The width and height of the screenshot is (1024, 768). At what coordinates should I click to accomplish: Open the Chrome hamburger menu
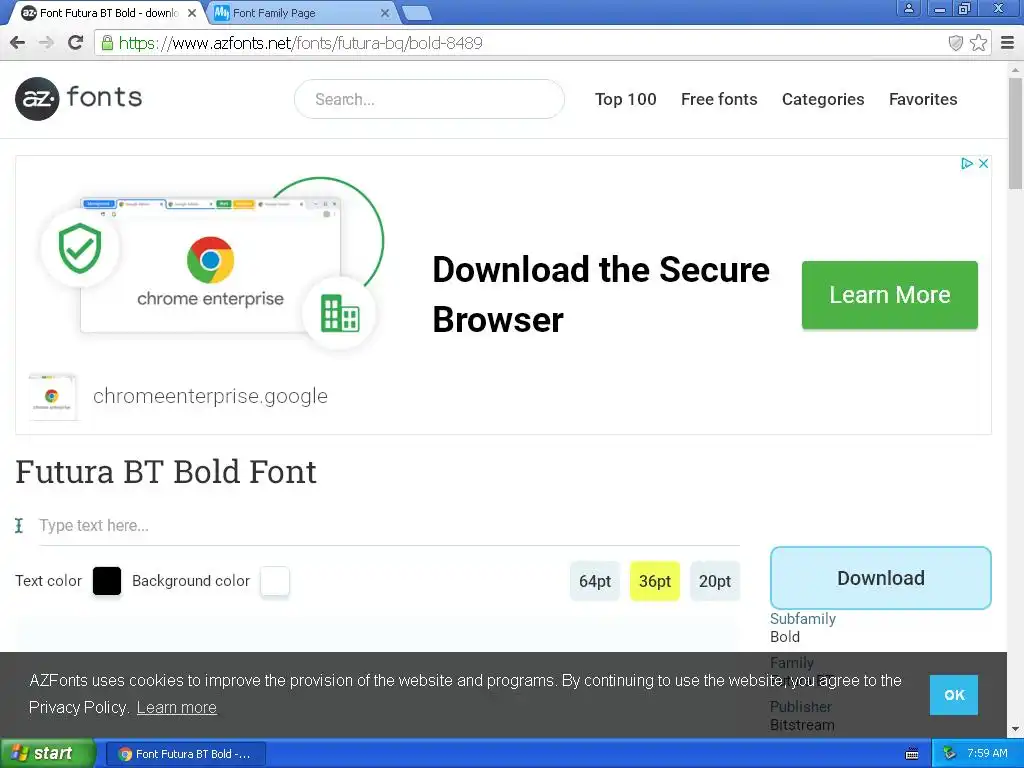tap(1008, 43)
